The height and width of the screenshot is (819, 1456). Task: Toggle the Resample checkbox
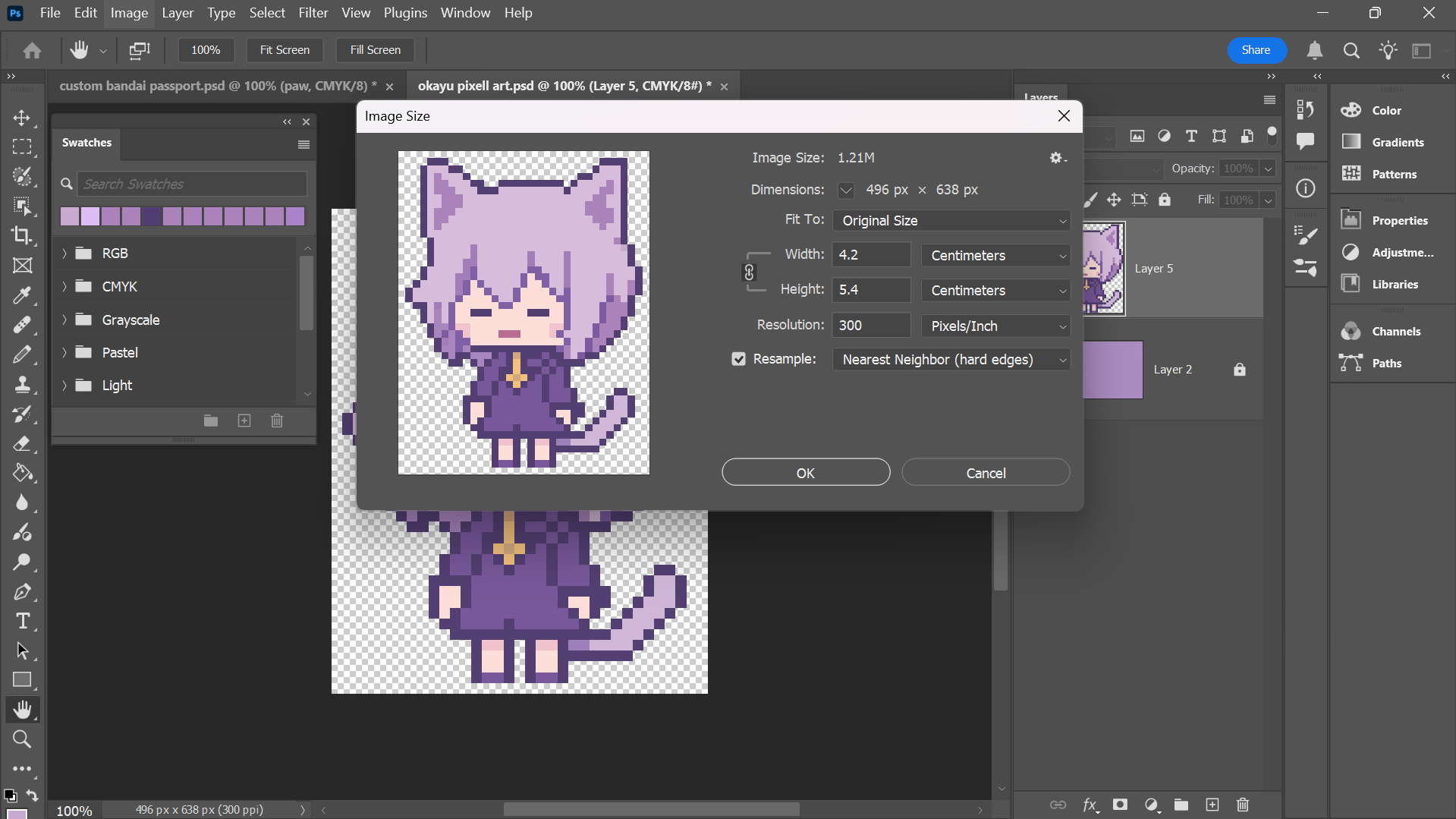738,359
